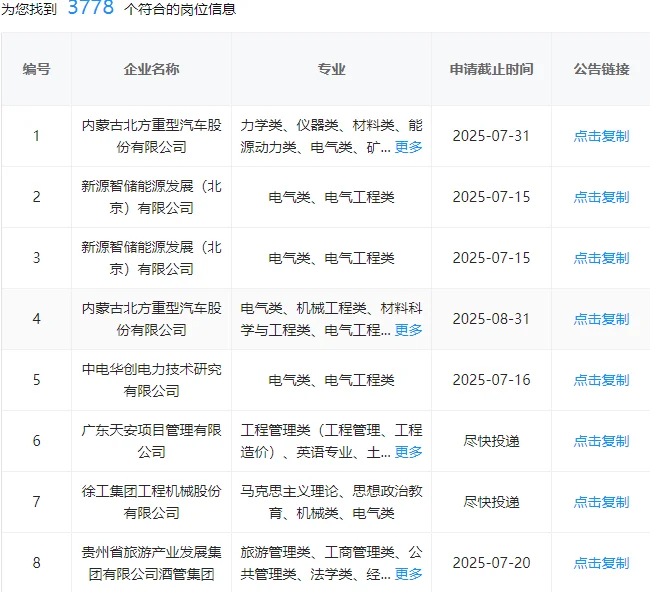This screenshot has height=592, width=650.
Task: Click deadline 2025-07-15 in row 2
Action: (x=491, y=197)
